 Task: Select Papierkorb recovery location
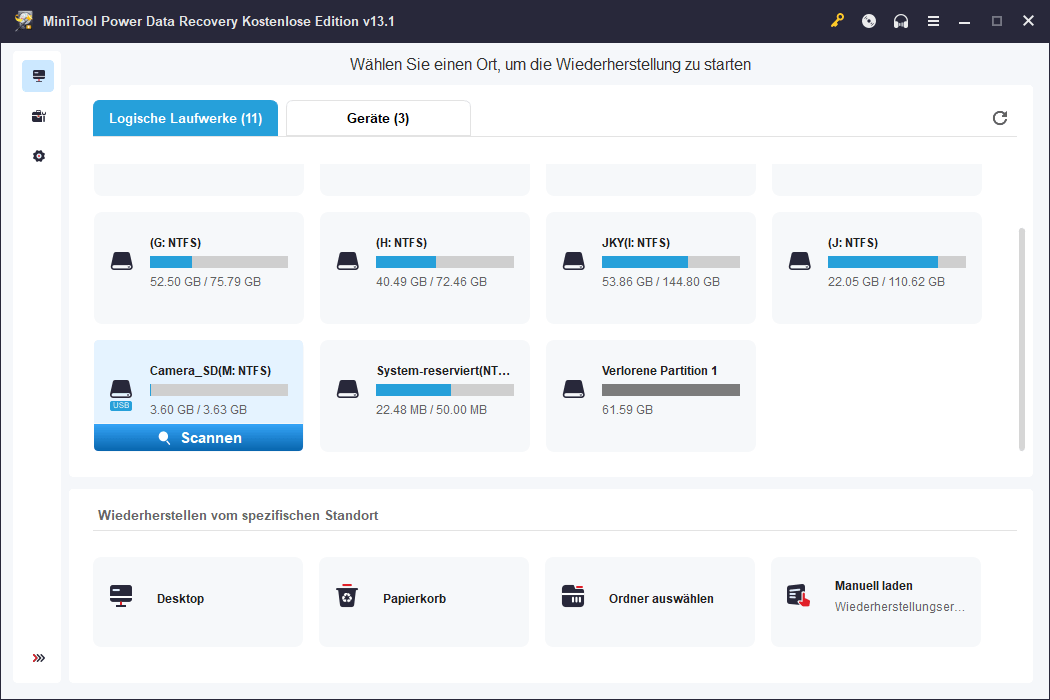(424, 602)
